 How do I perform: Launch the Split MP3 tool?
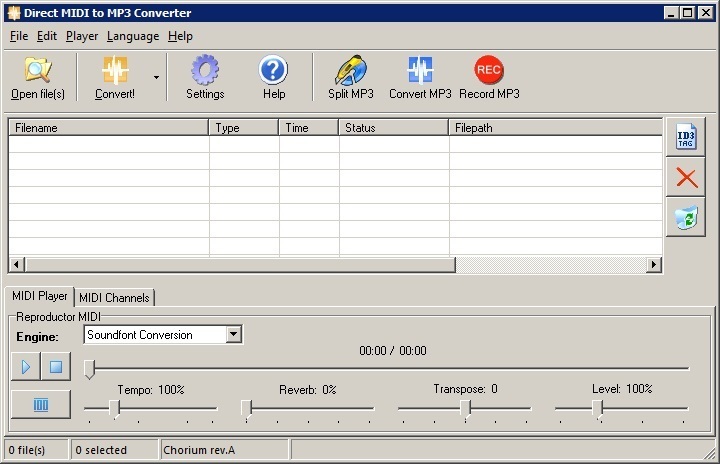click(x=350, y=72)
